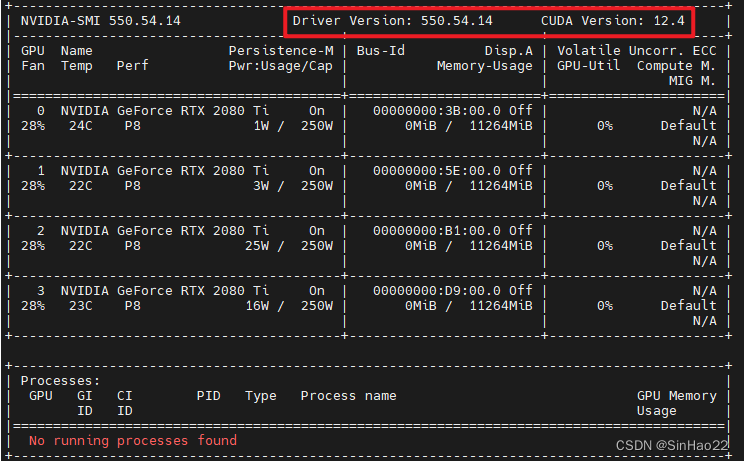Image resolution: width=744 pixels, height=461 pixels.
Task: Click the Processes: section heading
Action: point(60,381)
